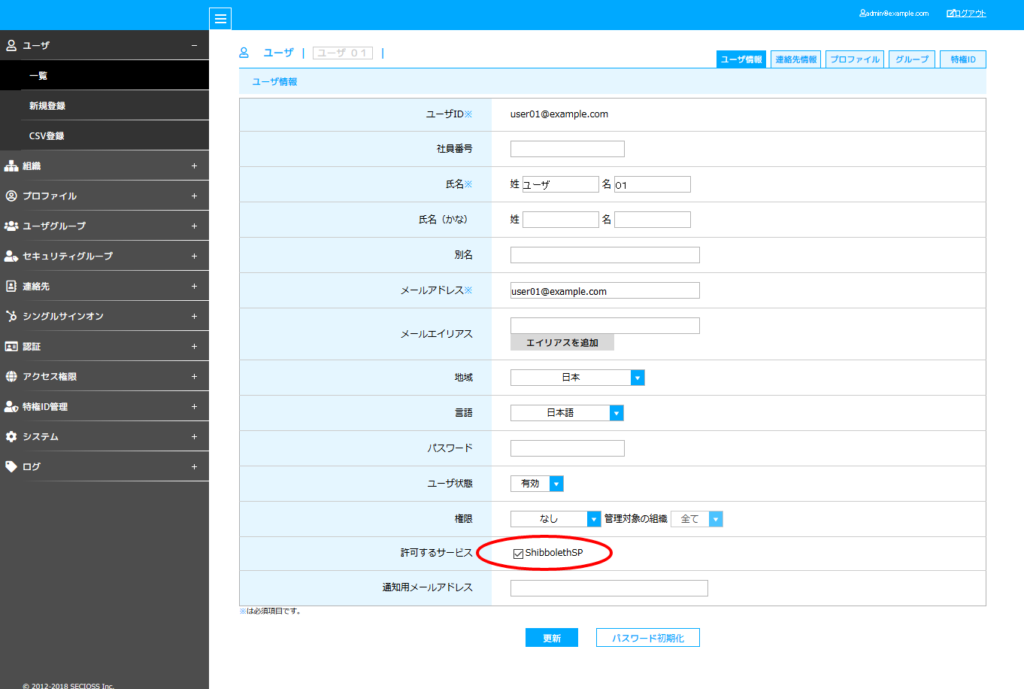Image resolution: width=1024 pixels, height=689 pixels.
Task: Click the 更新 update button
Action: pos(551,637)
